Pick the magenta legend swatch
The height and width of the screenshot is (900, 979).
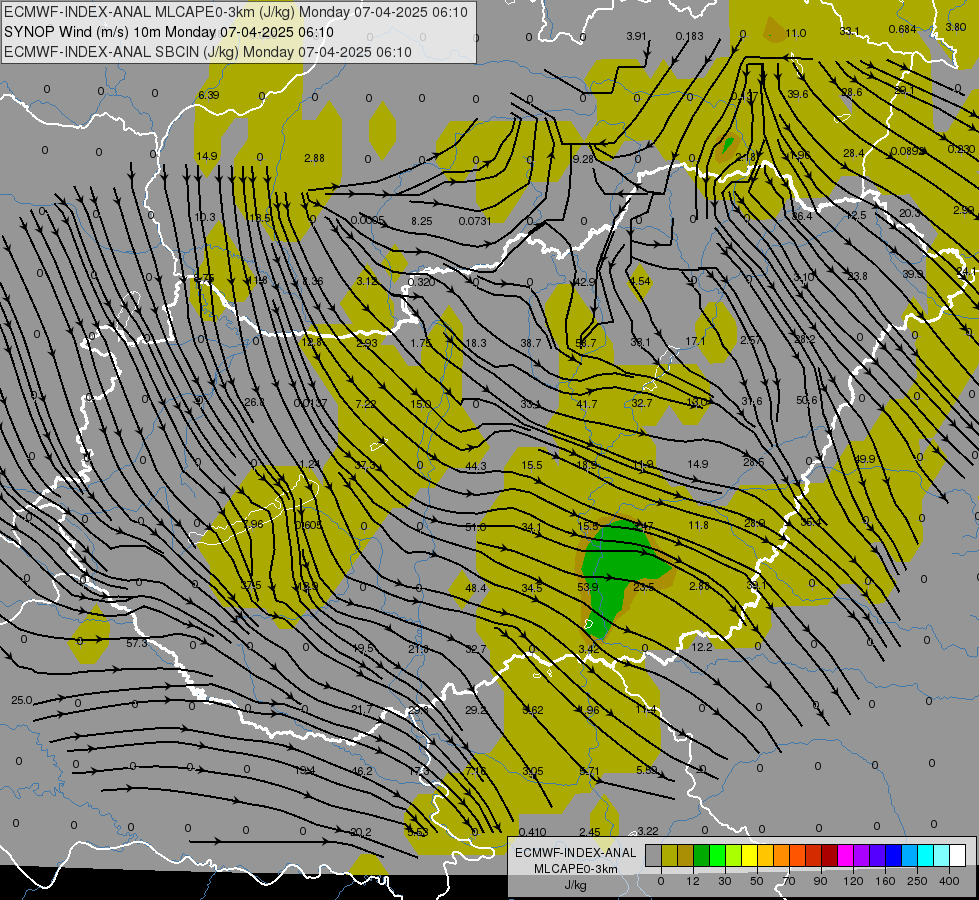845,855
